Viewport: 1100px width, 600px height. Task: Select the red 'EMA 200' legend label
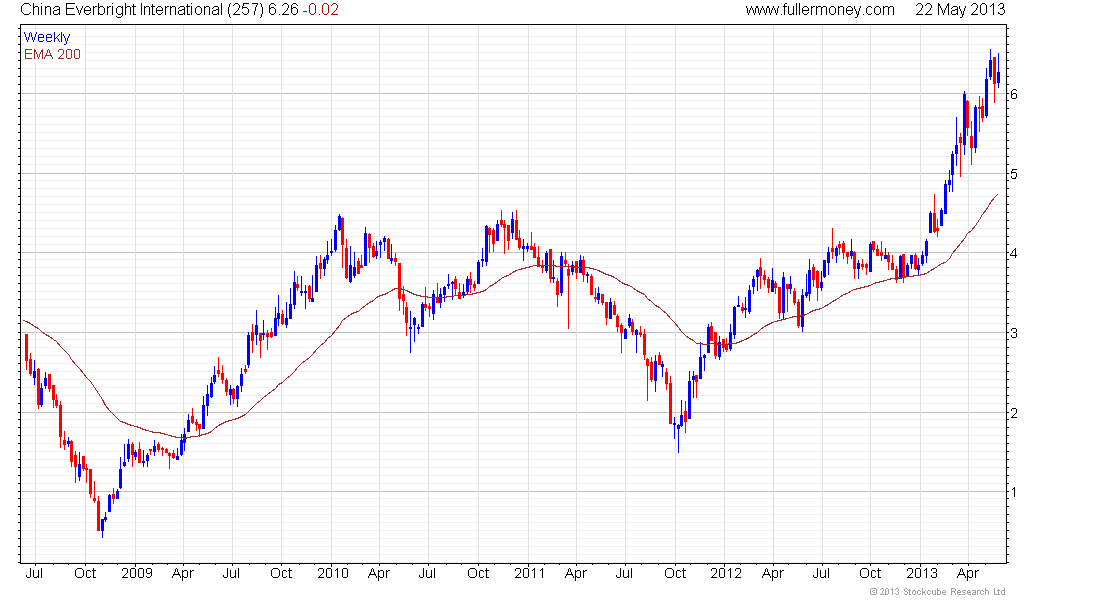[52, 54]
